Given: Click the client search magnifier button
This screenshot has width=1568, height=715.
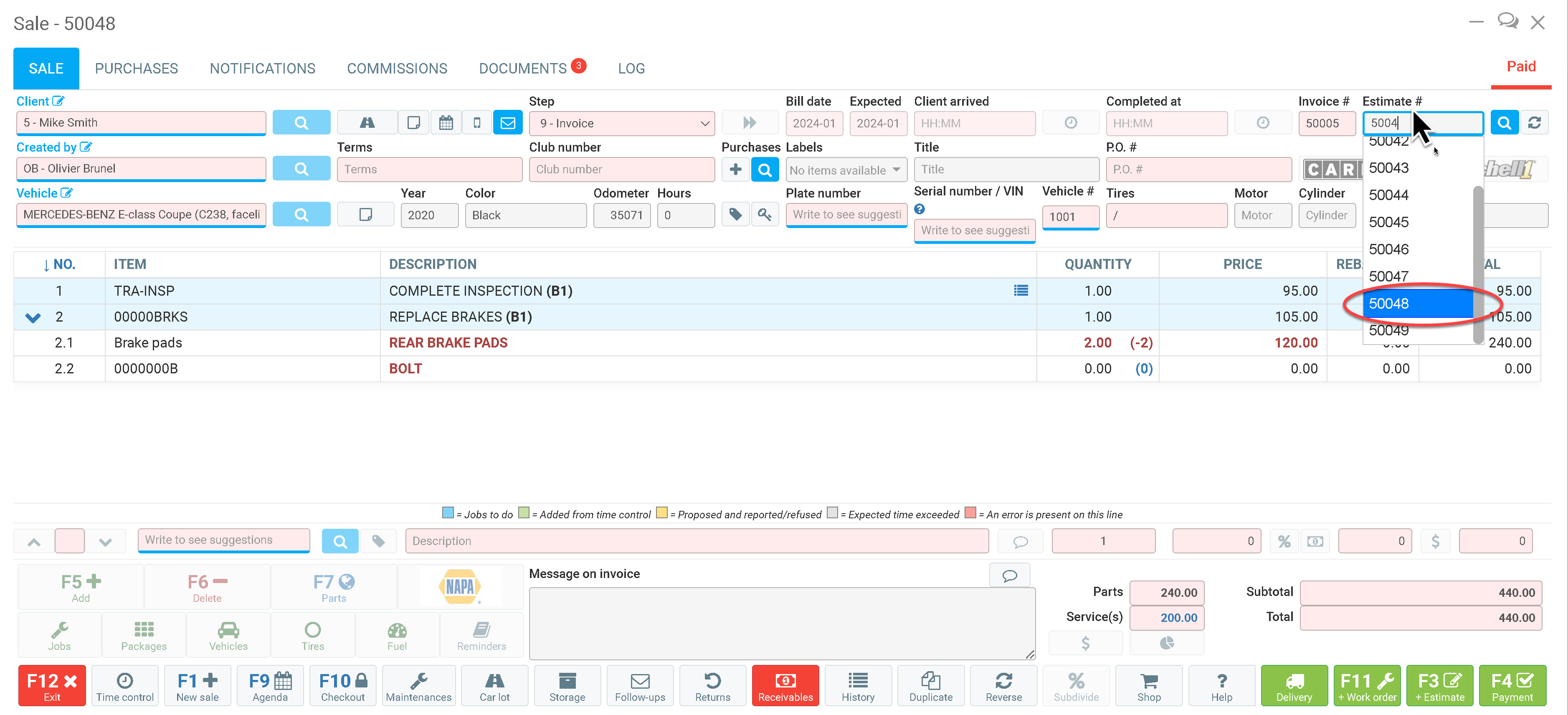Looking at the screenshot, I should pyautogui.click(x=301, y=123).
